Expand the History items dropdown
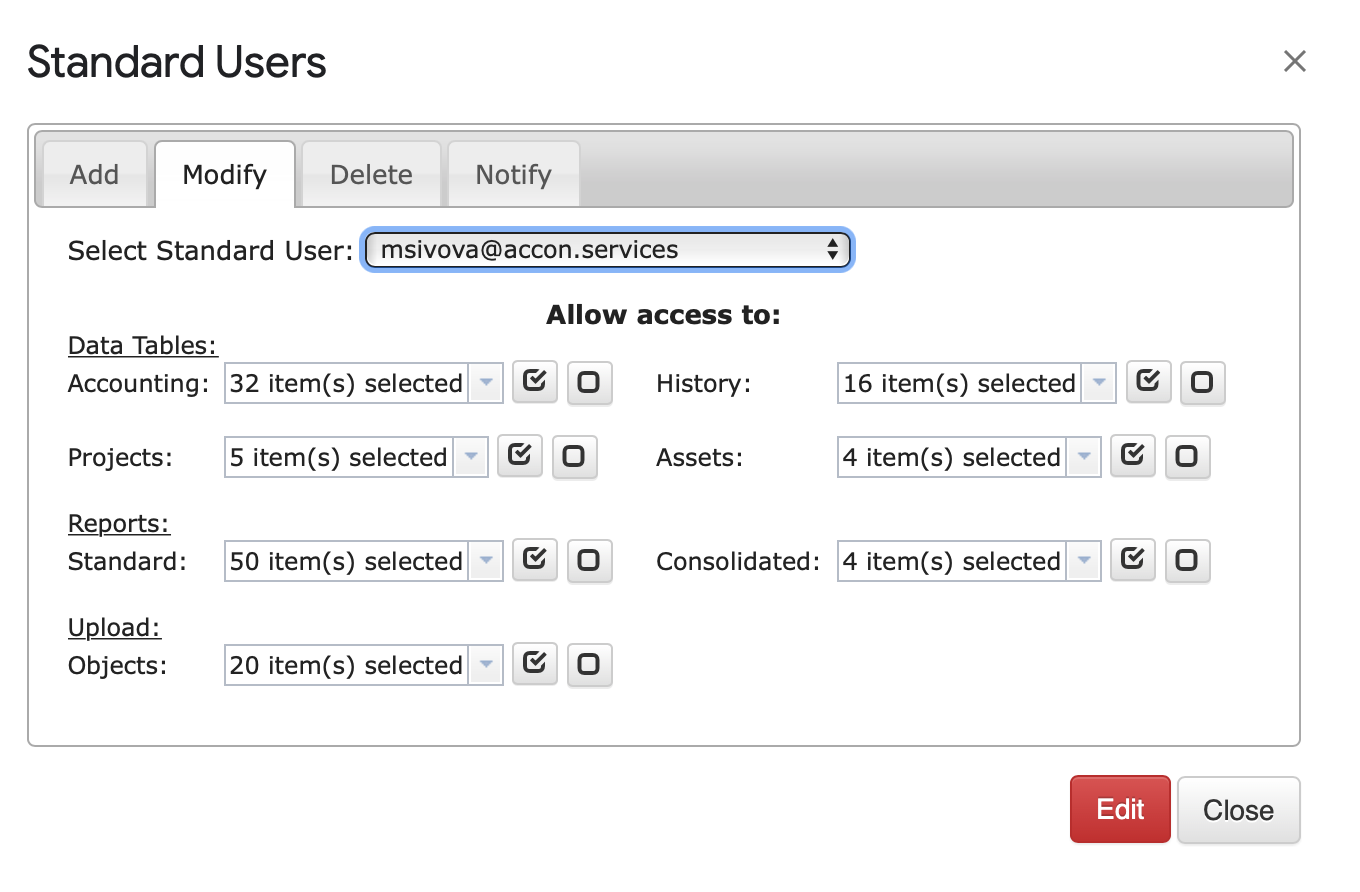Screen dimensions: 1360x892 click(x=977, y=383)
